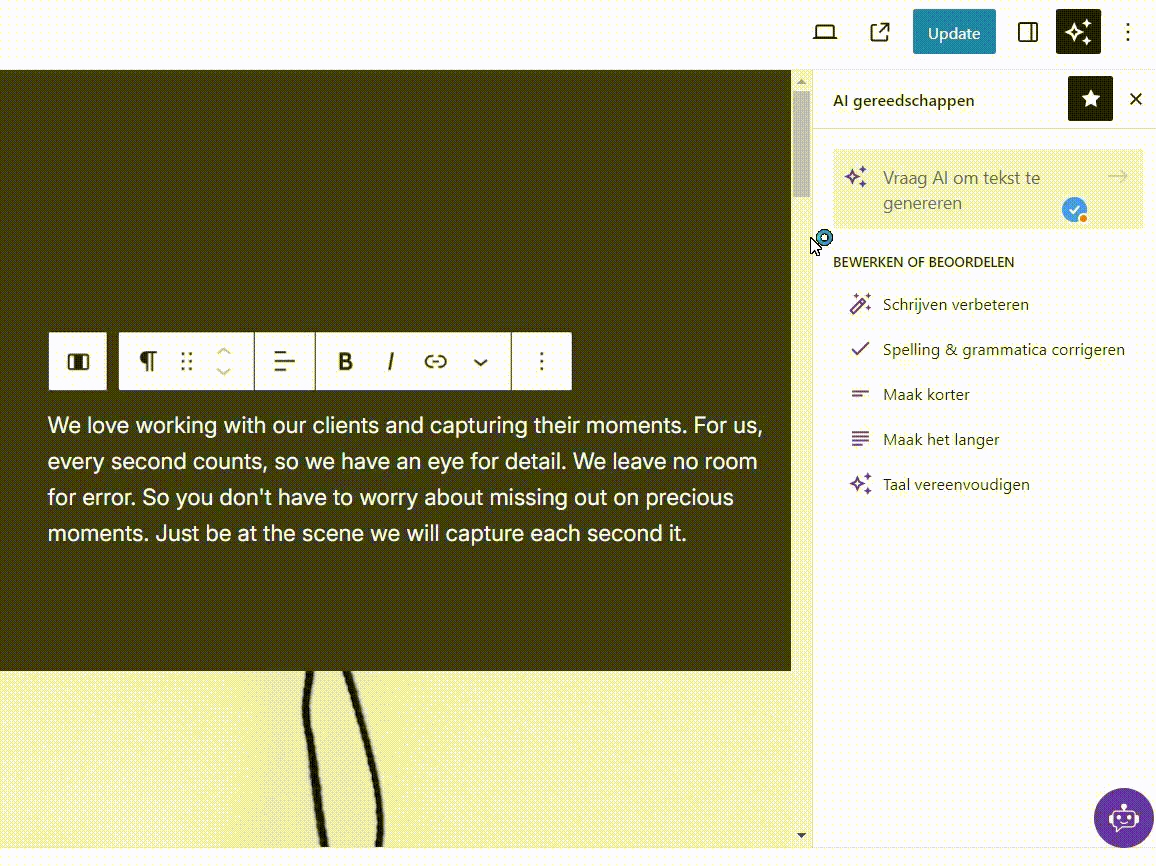
Task: Toggle bold formatting
Action: [345, 361]
